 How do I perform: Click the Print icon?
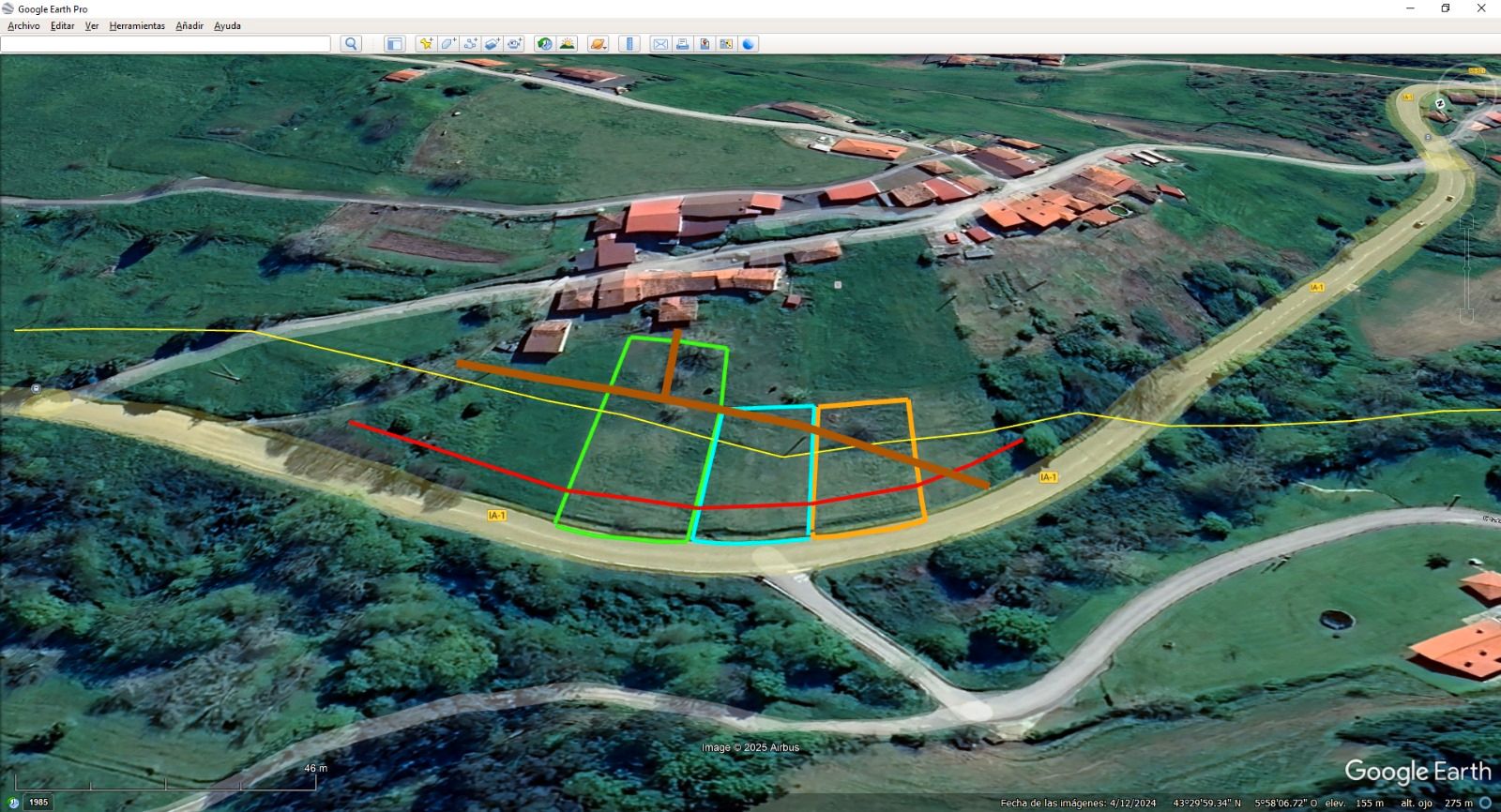tap(682, 44)
